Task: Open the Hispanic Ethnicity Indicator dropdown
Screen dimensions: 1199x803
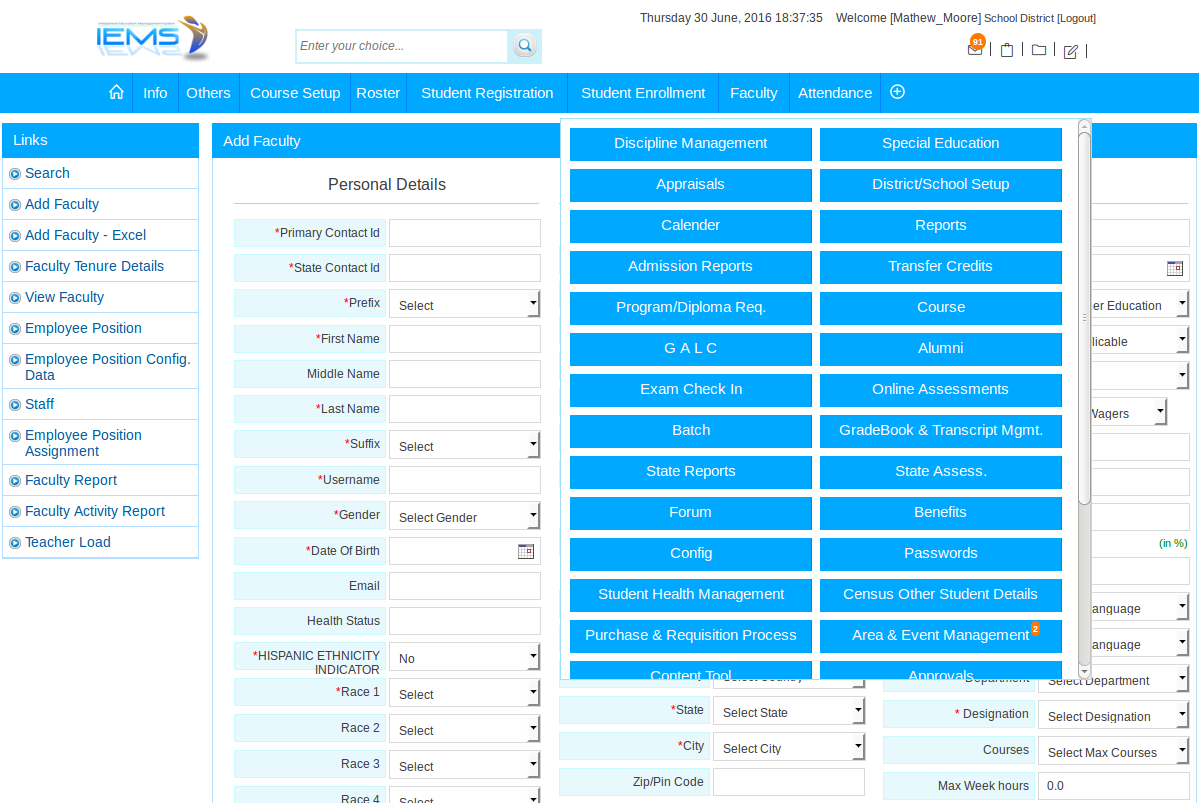Action: 464,657
